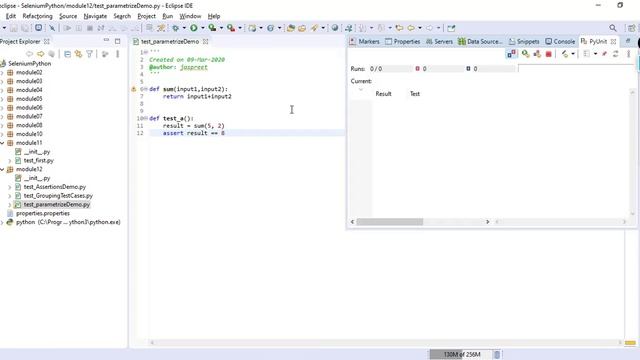The image size is (640, 360).
Task: Click the PyUnit scroll right arrow
Action: 487,222
